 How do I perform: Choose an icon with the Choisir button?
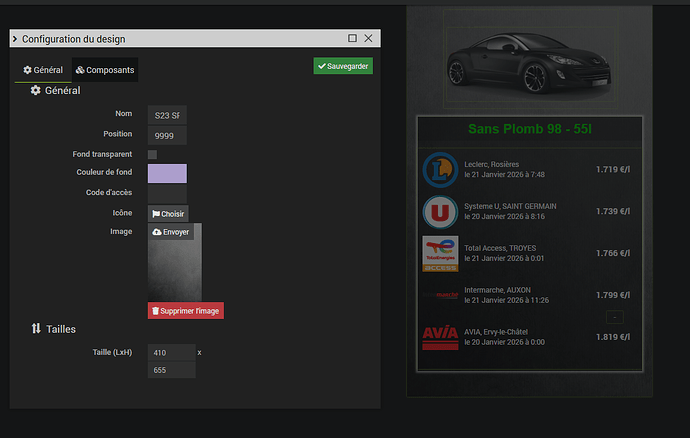click(x=168, y=214)
